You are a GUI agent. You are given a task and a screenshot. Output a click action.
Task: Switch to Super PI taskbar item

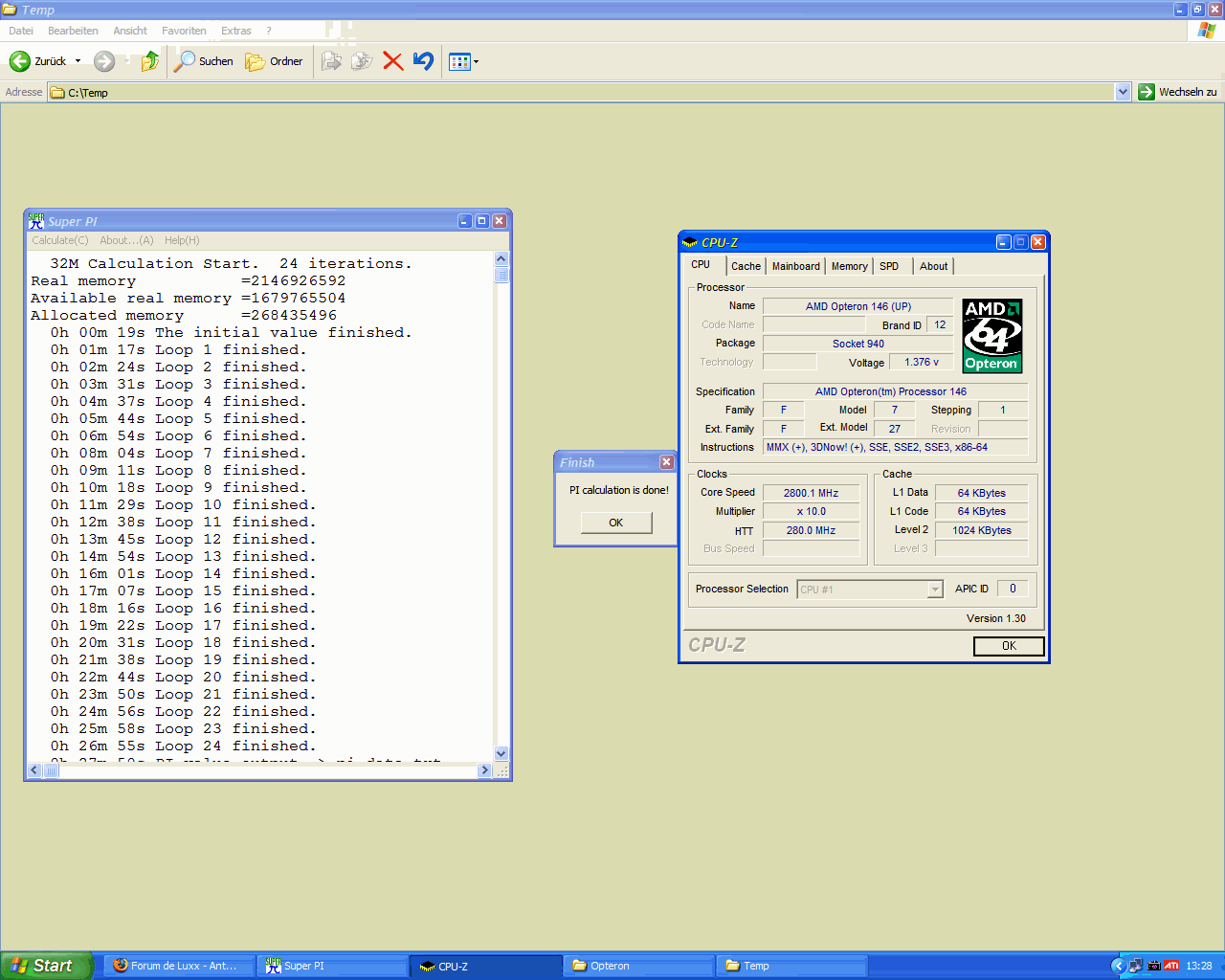[x=333, y=966]
